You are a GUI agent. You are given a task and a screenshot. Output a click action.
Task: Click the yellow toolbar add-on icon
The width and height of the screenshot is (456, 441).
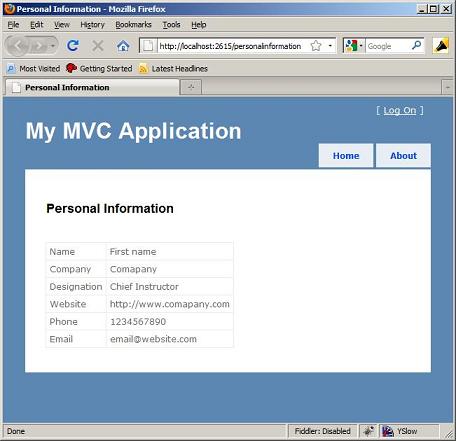pyautogui.click(x=441, y=46)
